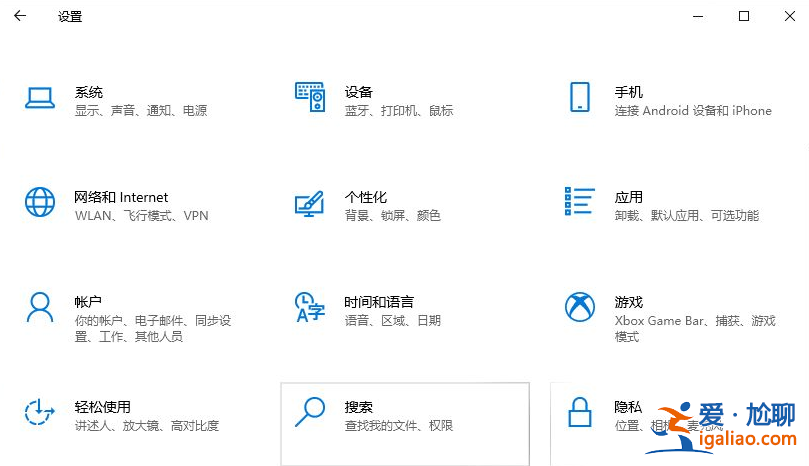Image resolution: width=809 pixels, height=466 pixels.
Task: Open the 游戏 title
Action: tap(628, 302)
